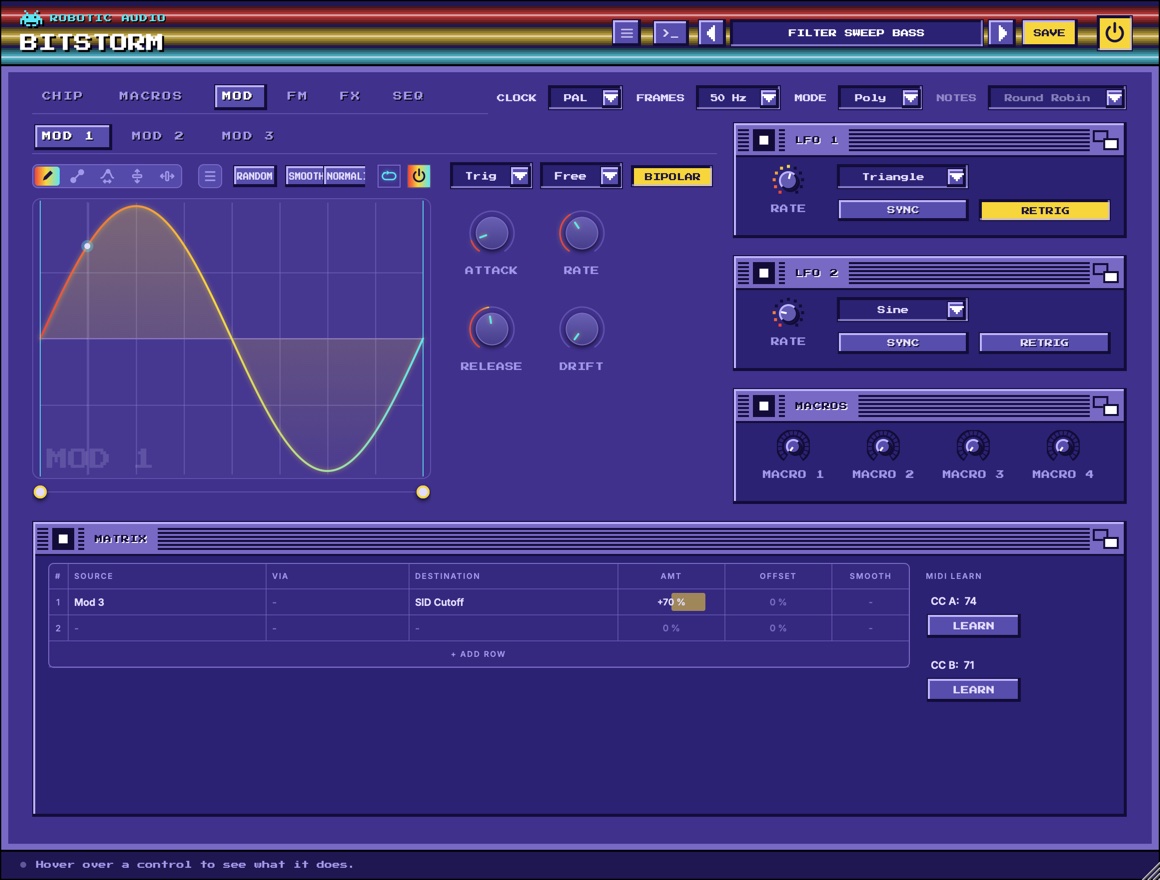Select the SID Cutoff destination cell
The width and height of the screenshot is (1160, 880).
[513, 602]
